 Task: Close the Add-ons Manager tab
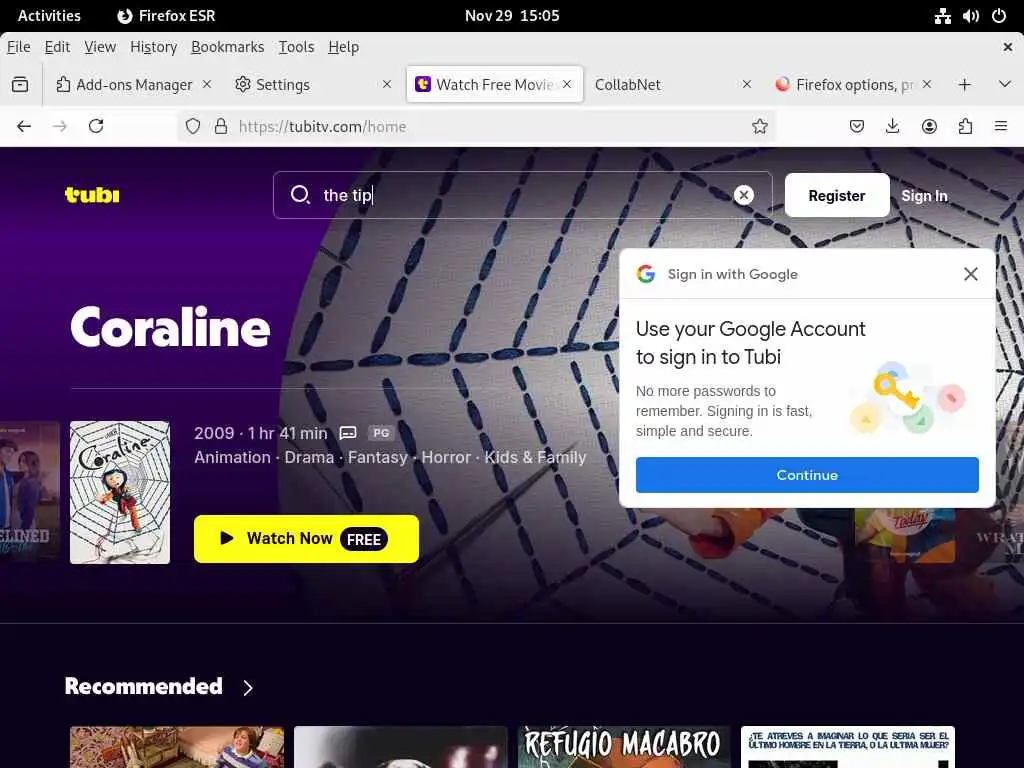(x=207, y=84)
